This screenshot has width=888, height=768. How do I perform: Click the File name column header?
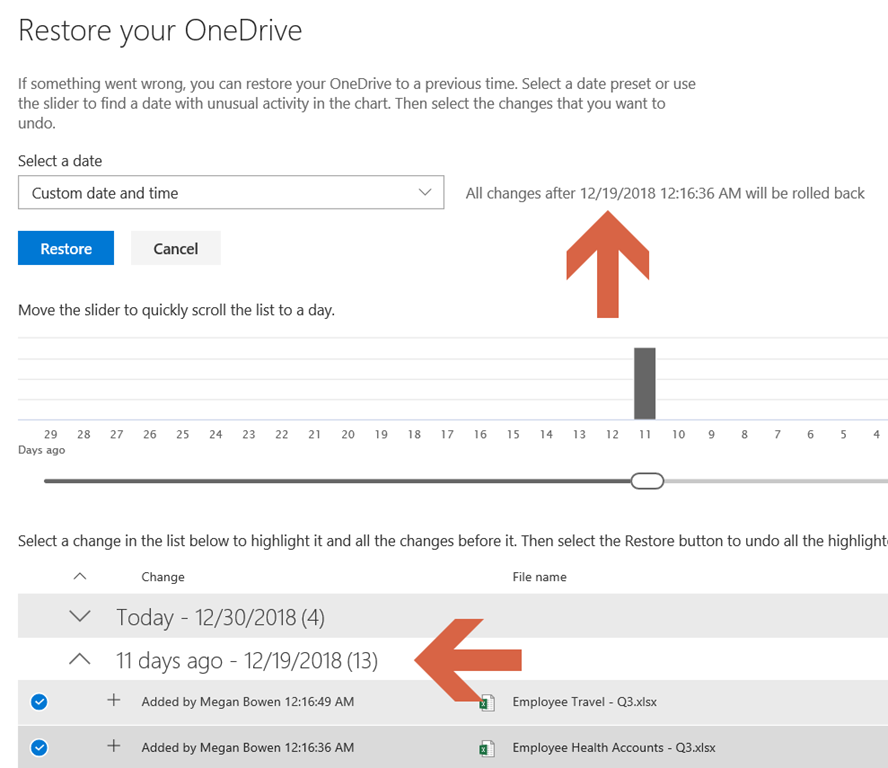click(539, 577)
